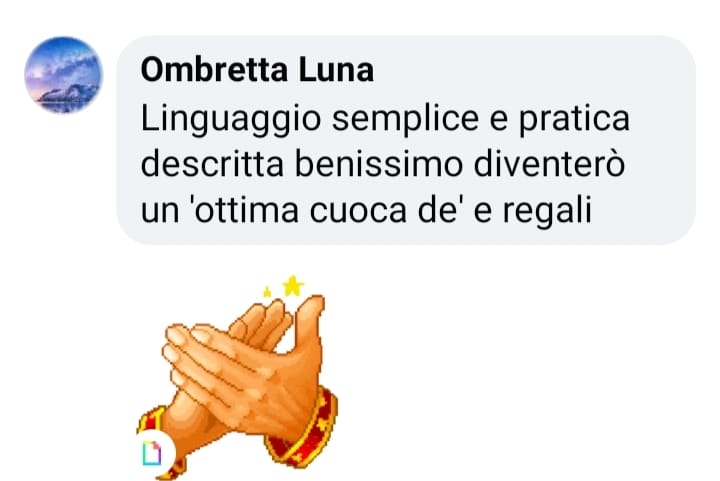Click the word 'regali' ending the comment
720x481 pixels.
coord(547,212)
